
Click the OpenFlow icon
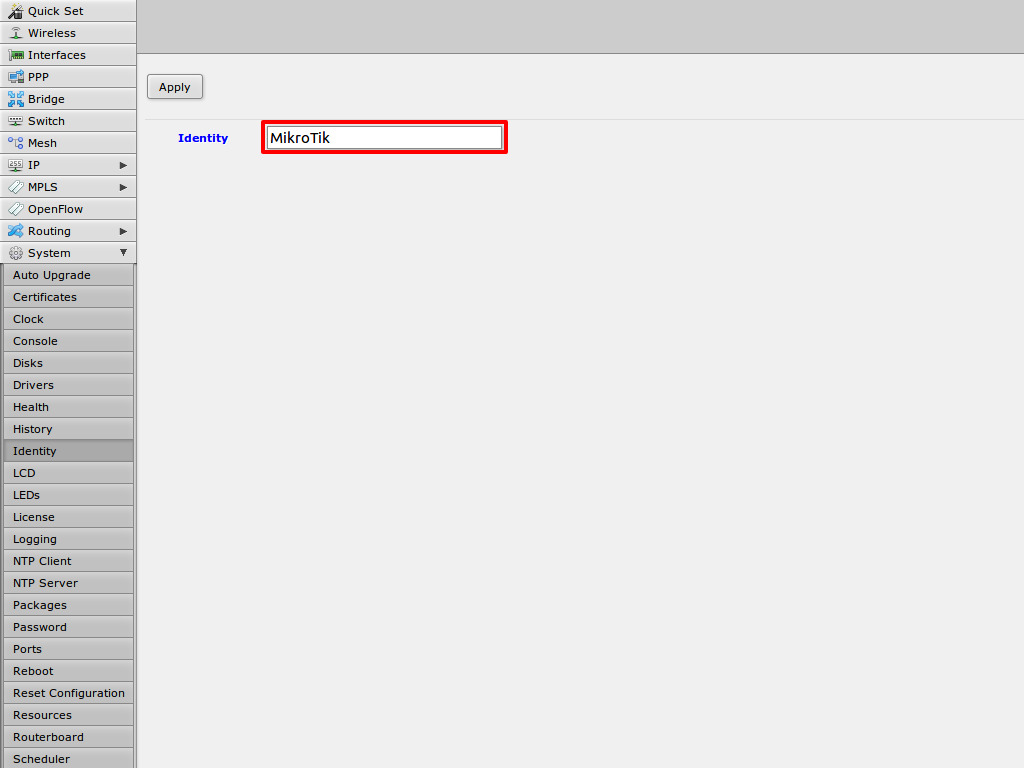click(15, 209)
